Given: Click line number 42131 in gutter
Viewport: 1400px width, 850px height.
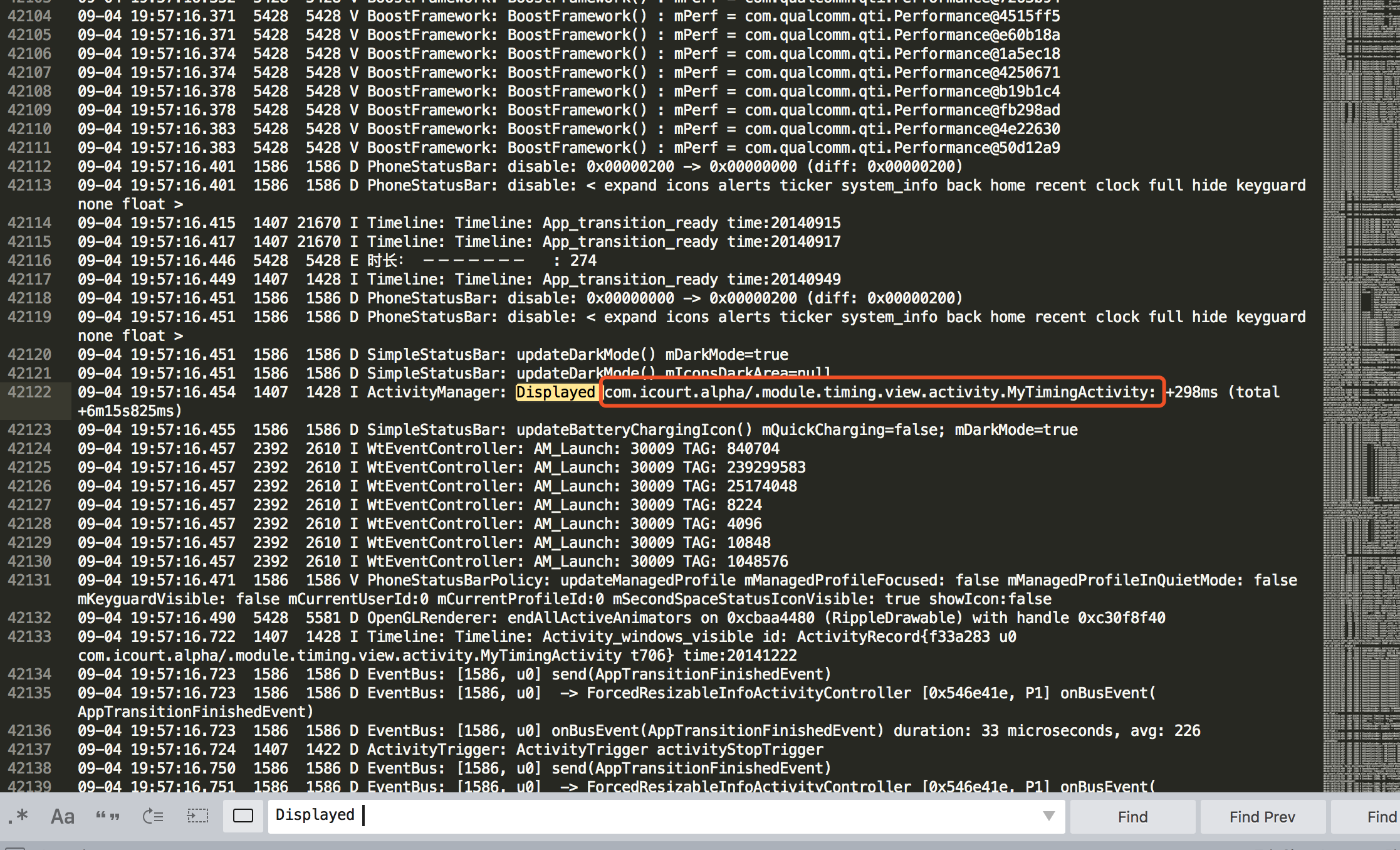Looking at the screenshot, I should click(x=29, y=580).
